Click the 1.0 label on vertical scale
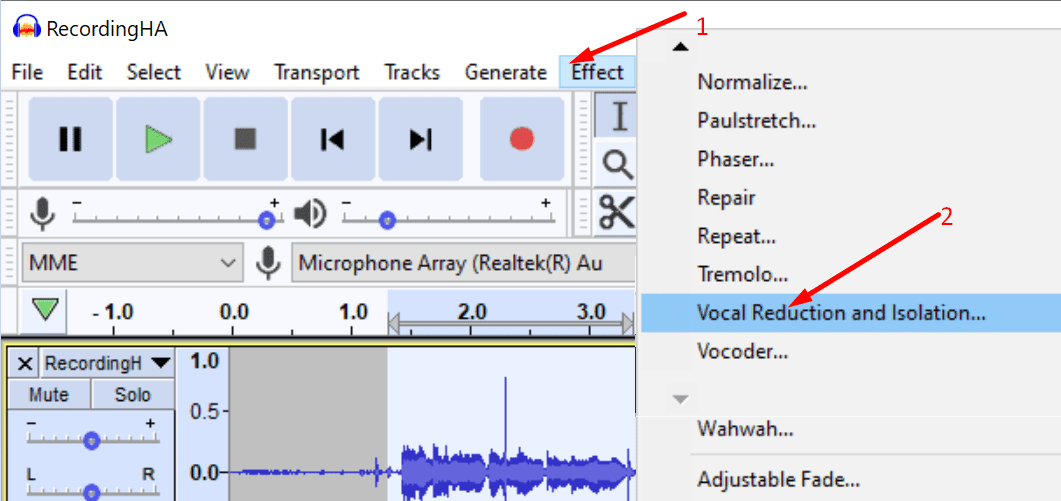Image resolution: width=1061 pixels, height=501 pixels. click(x=205, y=361)
